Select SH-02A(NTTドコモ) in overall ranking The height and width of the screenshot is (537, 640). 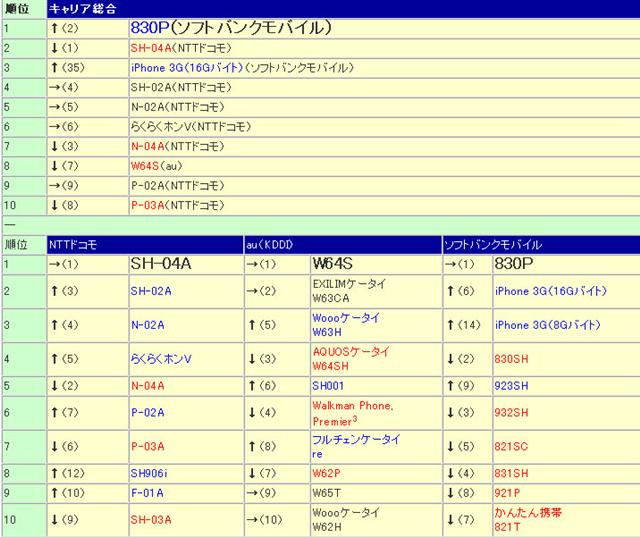coord(181,87)
